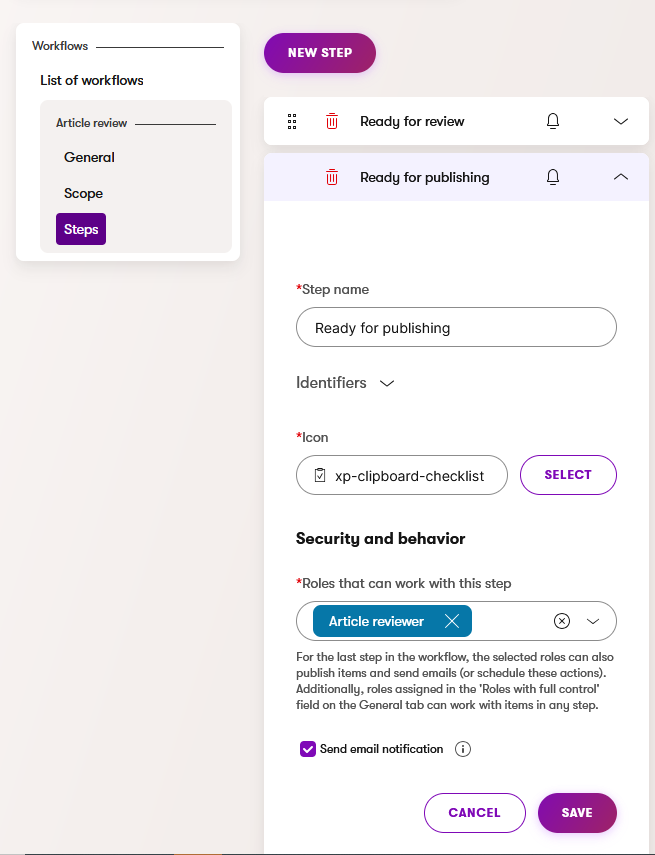Click bell icon for Ready for review
Image resolution: width=655 pixels, height=855 pixels.
click(552, 122)
